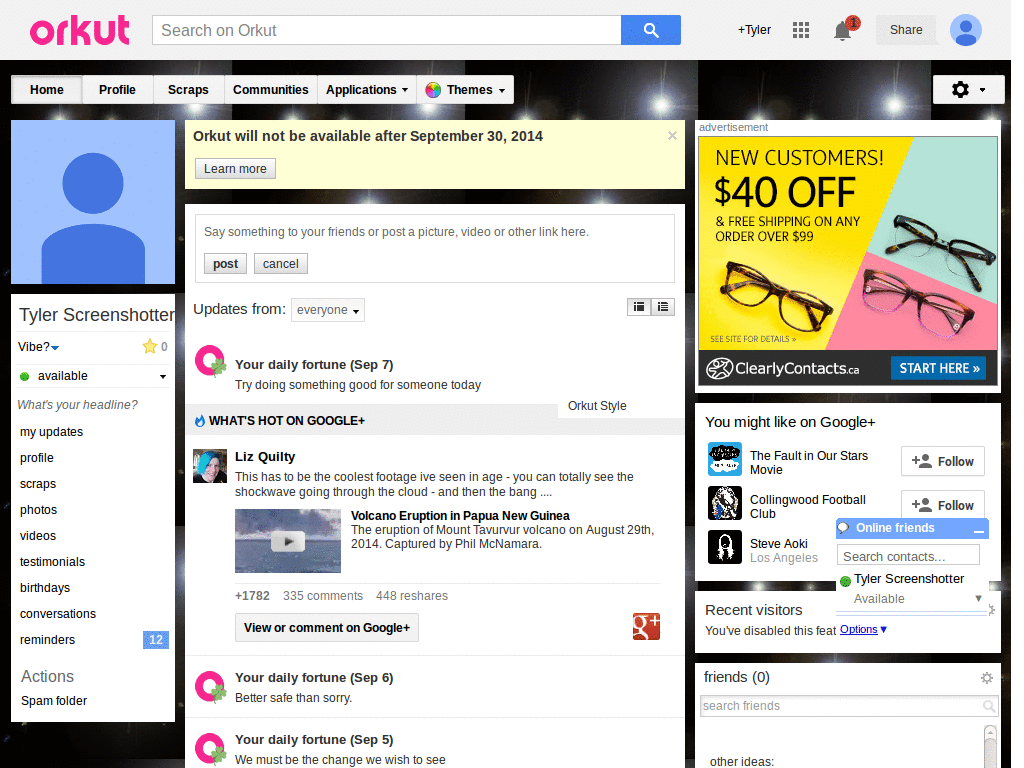Image resolution: width=1024 pixels, height=768 pixels.
Task: Expand the Available status in chat panel
Action: pos(978,598)
